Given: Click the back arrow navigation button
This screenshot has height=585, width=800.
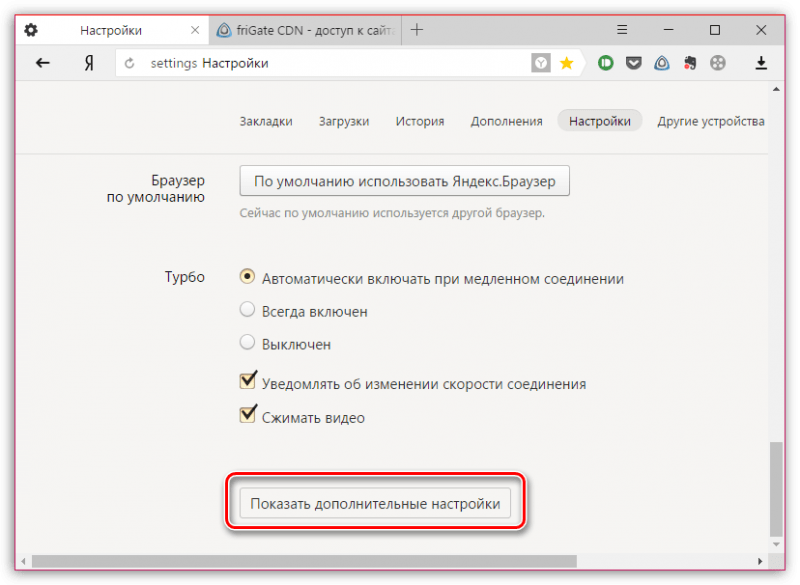Looking at the screenshot, I should coord(43,63).
